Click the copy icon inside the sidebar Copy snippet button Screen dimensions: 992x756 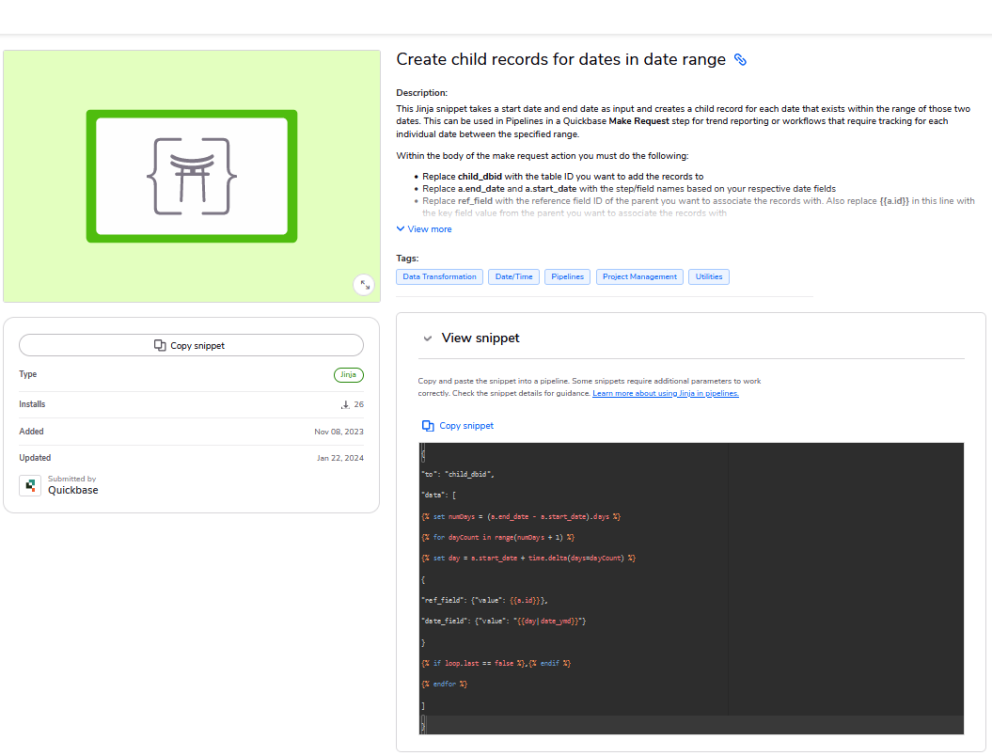[161, 344]
